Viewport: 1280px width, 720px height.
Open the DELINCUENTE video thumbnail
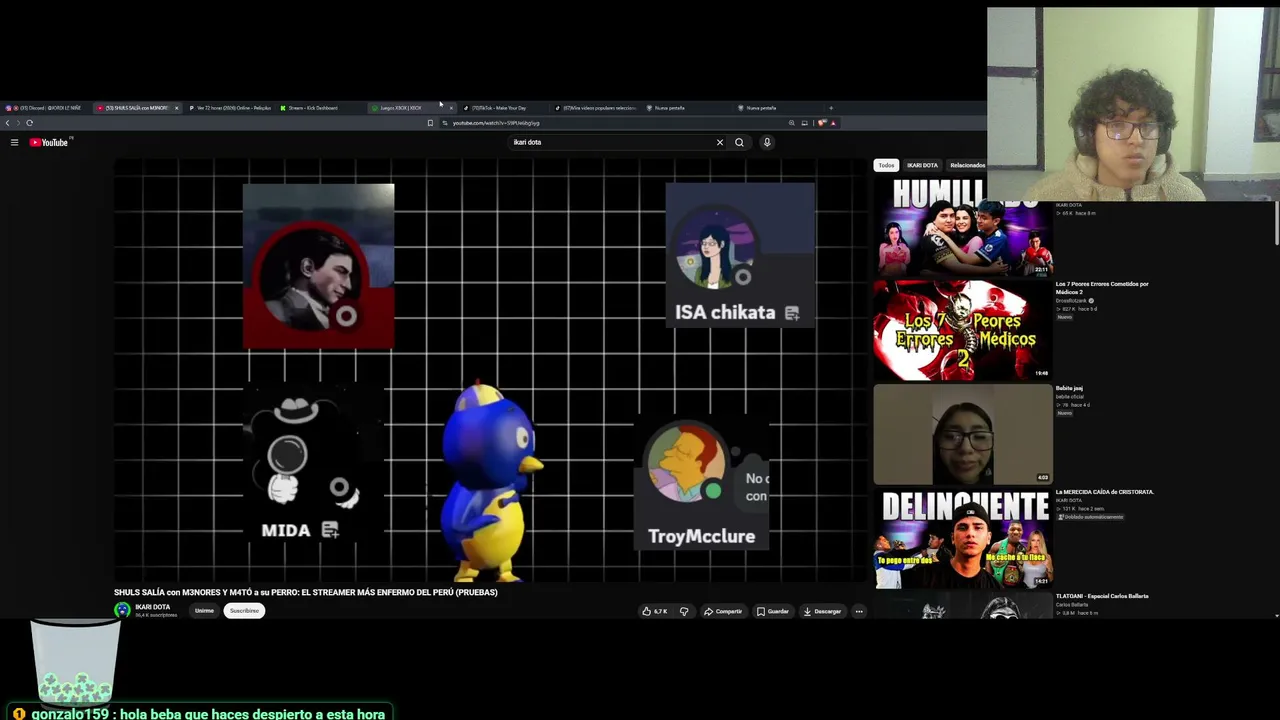[963, 539]
